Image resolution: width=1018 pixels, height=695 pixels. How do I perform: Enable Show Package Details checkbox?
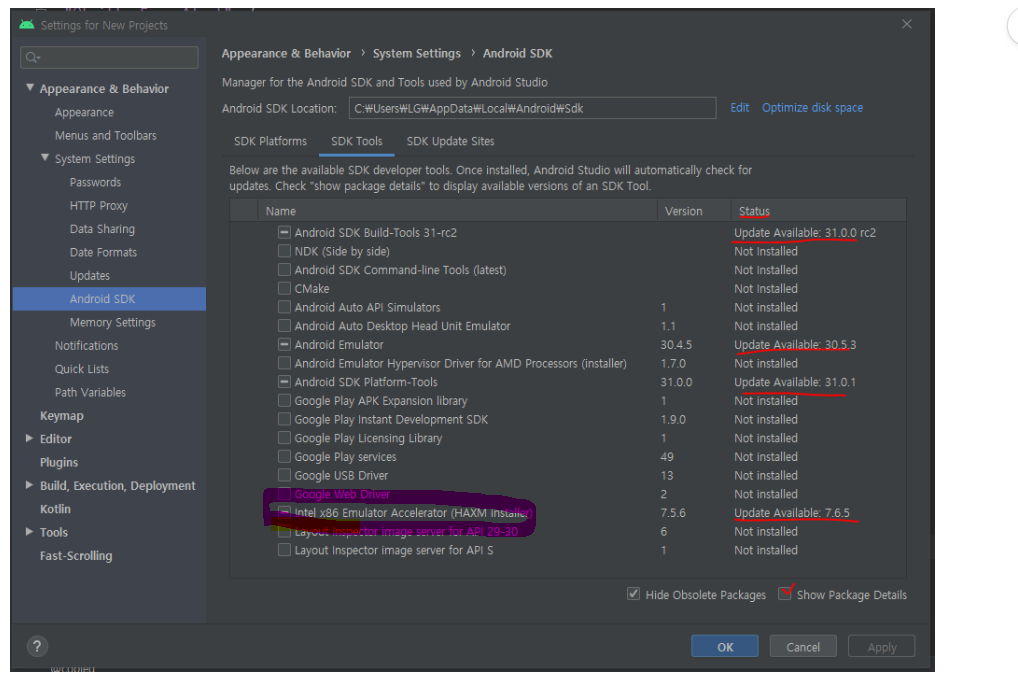[x=785, y=594]
